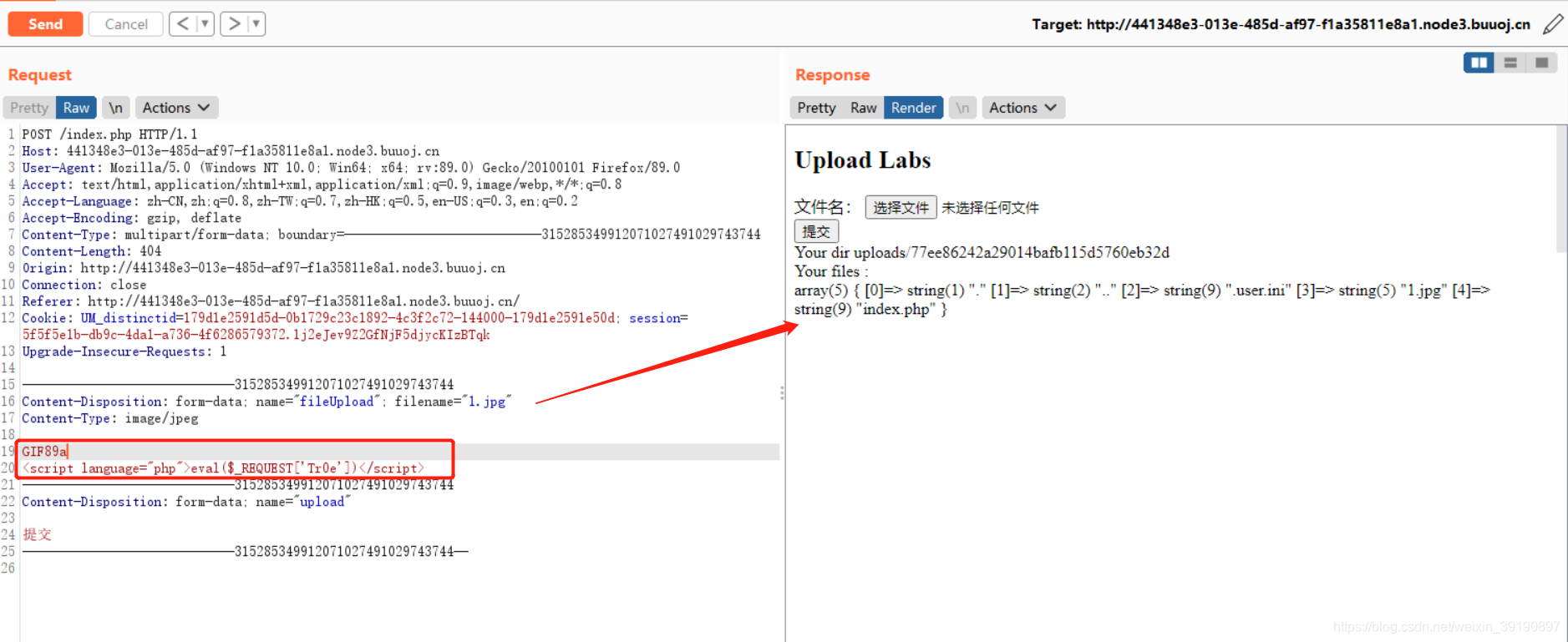Click the Target URL text at top
This screenshot has height=642, width=1568.
pyautogui.click(x=1281, y=24)
